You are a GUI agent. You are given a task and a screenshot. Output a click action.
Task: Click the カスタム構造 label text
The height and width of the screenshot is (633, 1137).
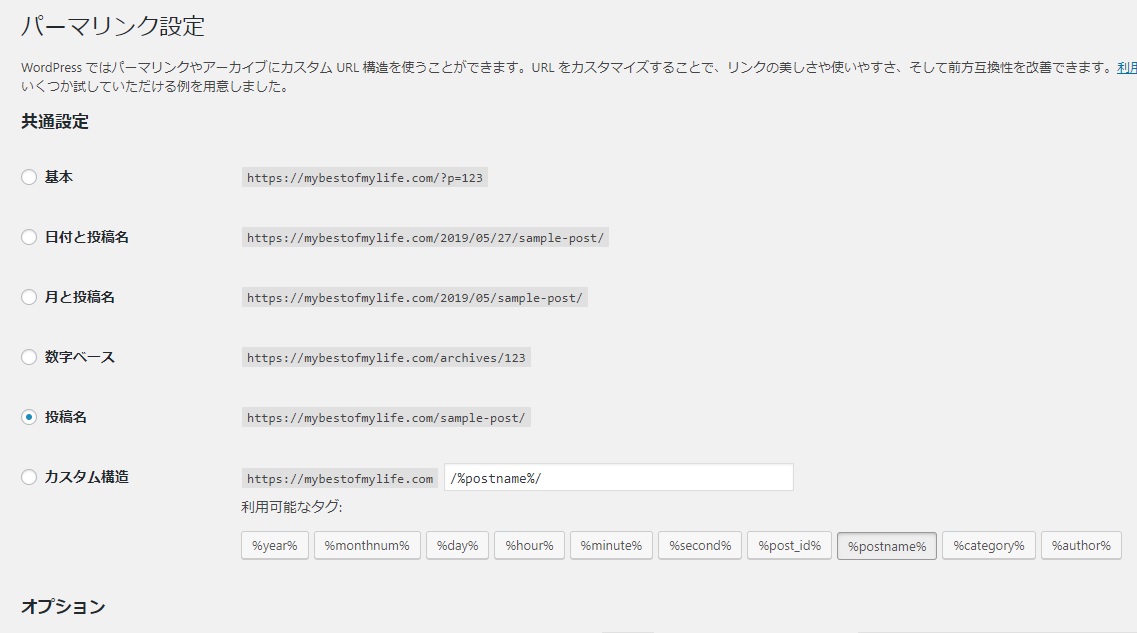(x=87, y=477)
